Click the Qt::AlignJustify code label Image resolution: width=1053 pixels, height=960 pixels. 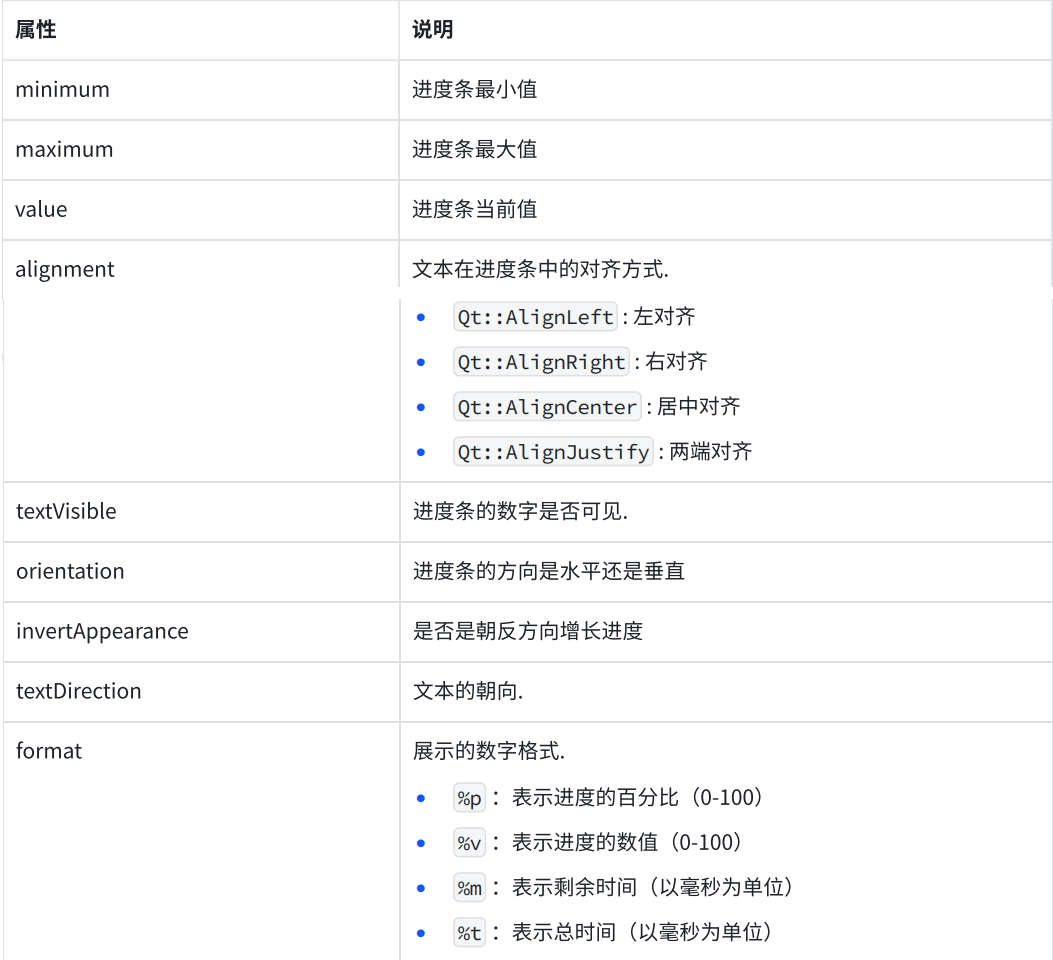coord(553,452)
